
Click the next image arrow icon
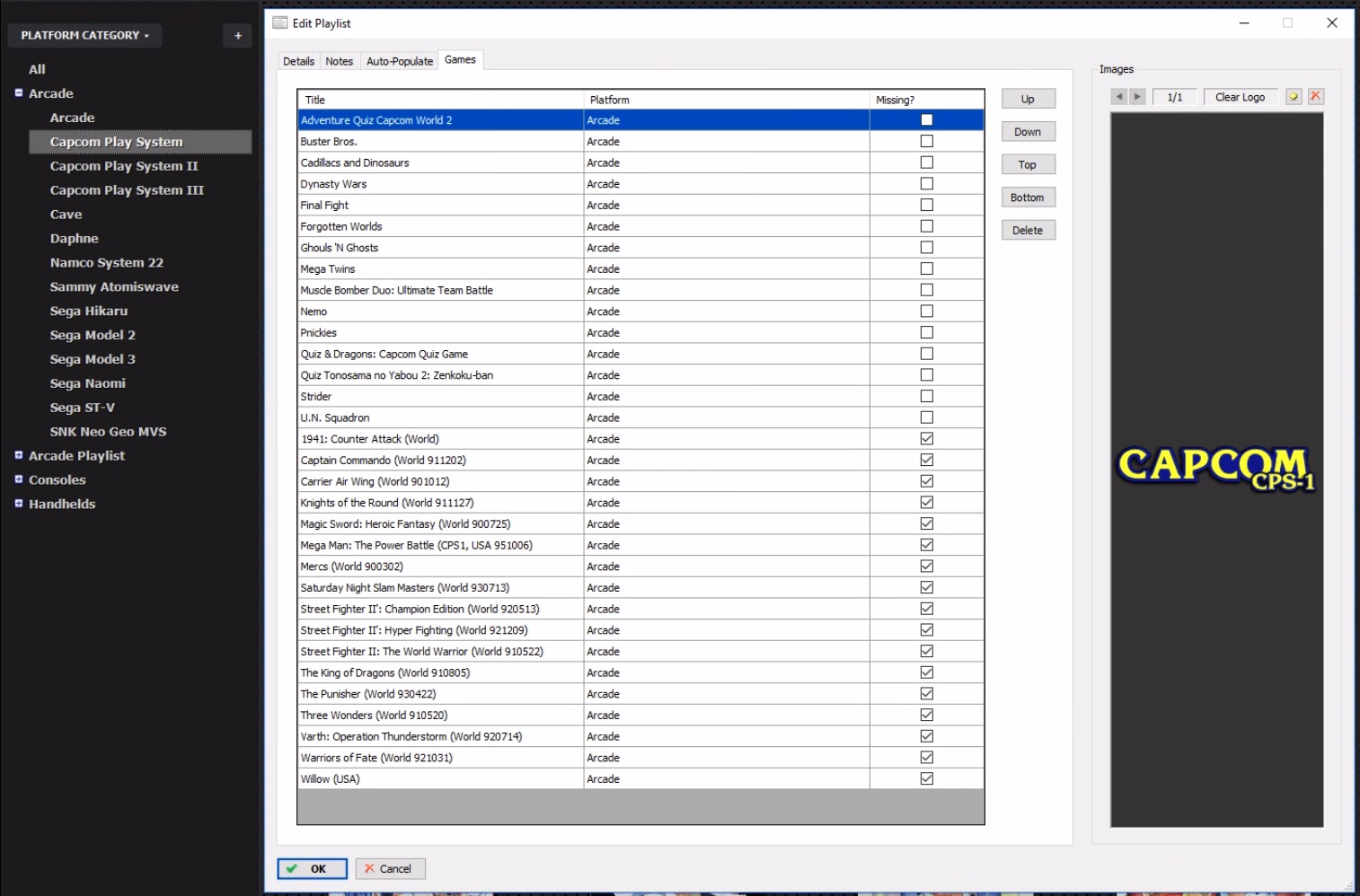click(x=1137, y=97)
